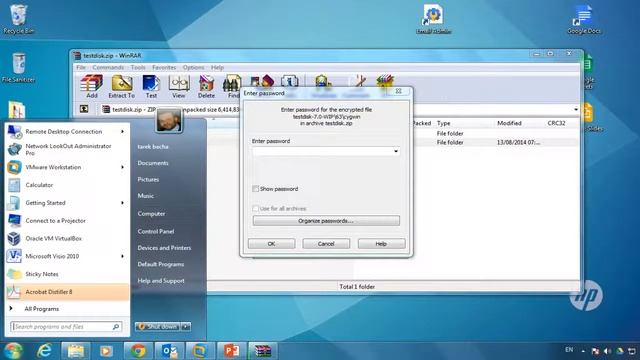Screen dimensions: 640x360
Task: Click the user account picture in Start menu
Action: pyautogui.click(x=169, y=120)
